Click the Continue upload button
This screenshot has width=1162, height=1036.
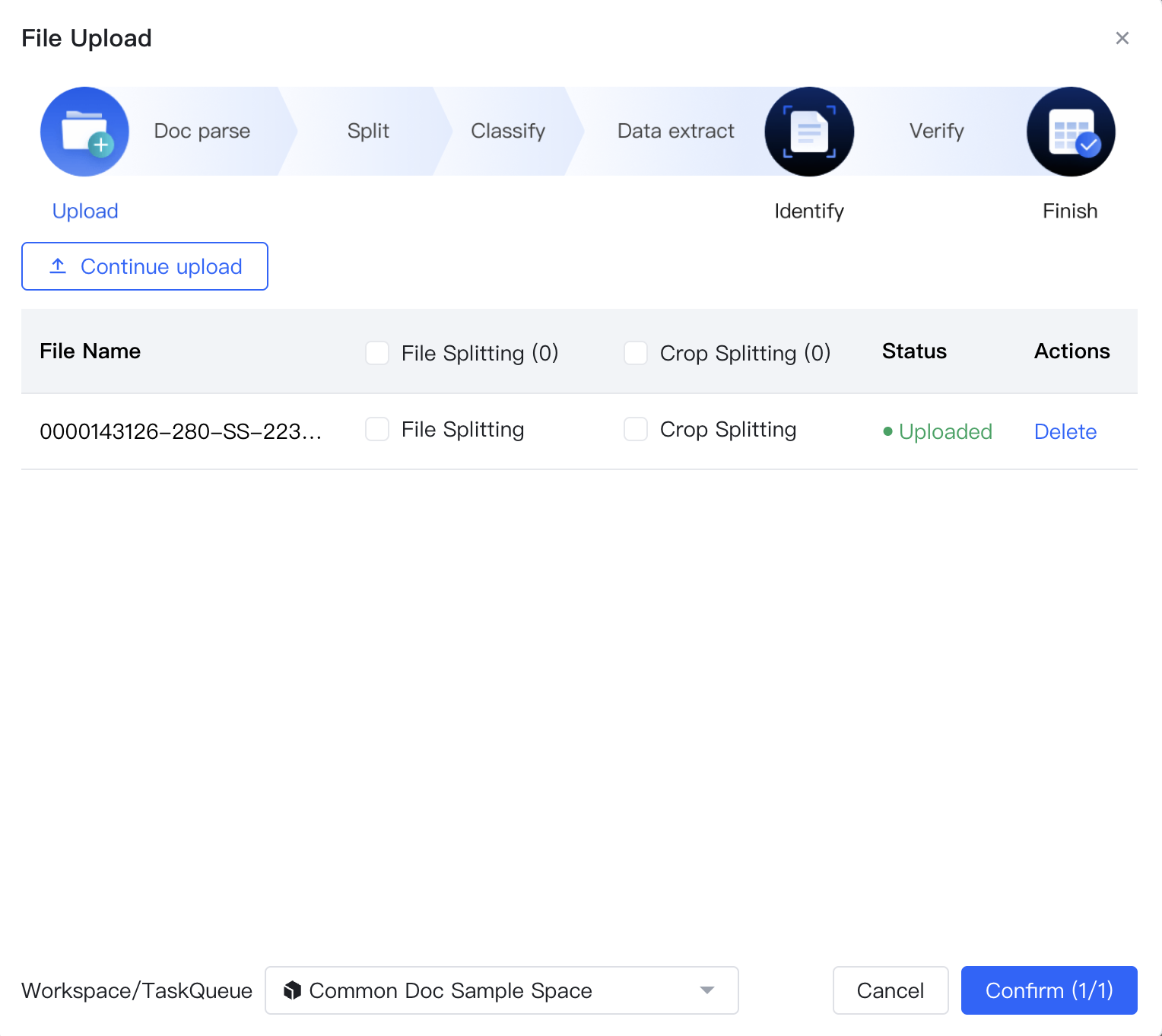coord(144,266)
